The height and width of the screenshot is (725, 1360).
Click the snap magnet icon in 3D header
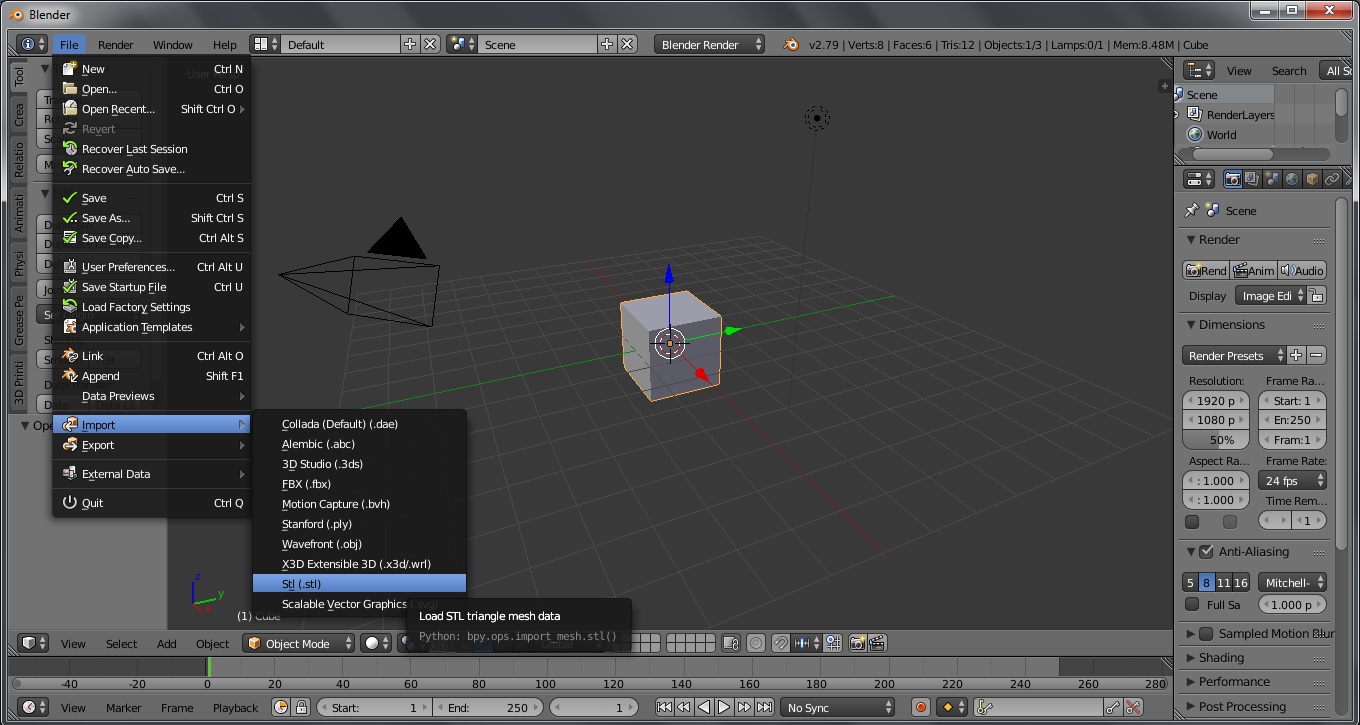[x=780, y=643]
